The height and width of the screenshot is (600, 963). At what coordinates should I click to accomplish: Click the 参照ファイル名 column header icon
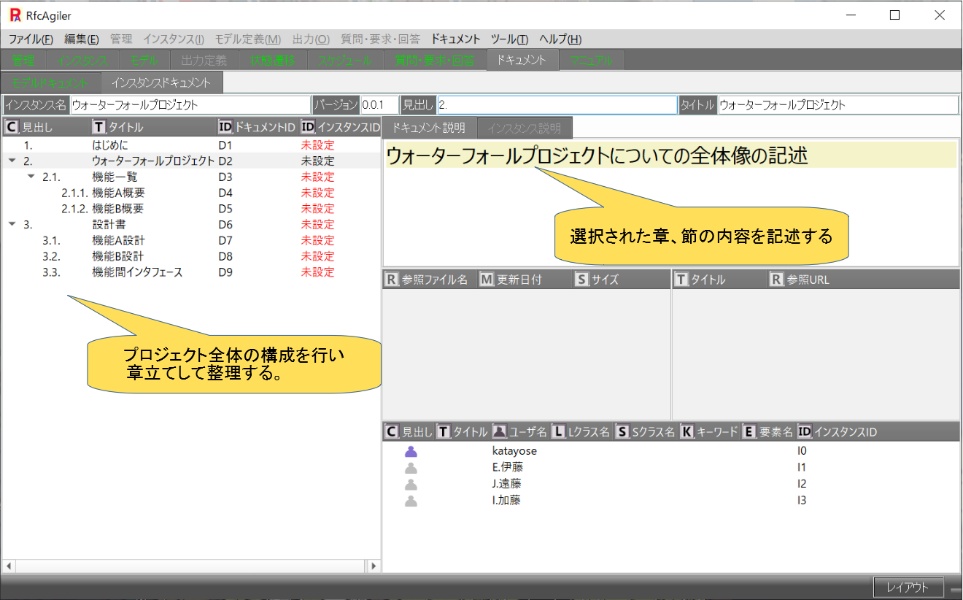[391, 280]
